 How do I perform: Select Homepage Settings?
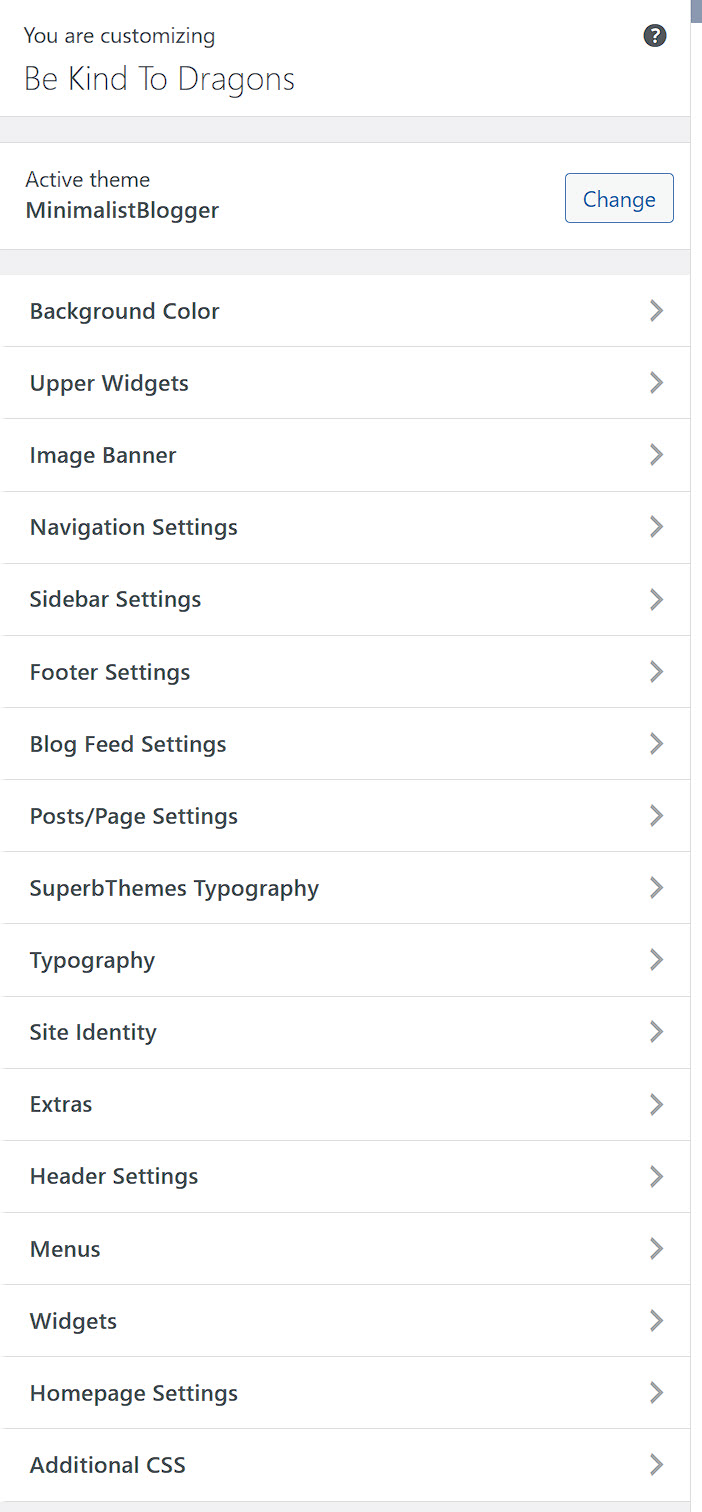[x=345, y=1393]
